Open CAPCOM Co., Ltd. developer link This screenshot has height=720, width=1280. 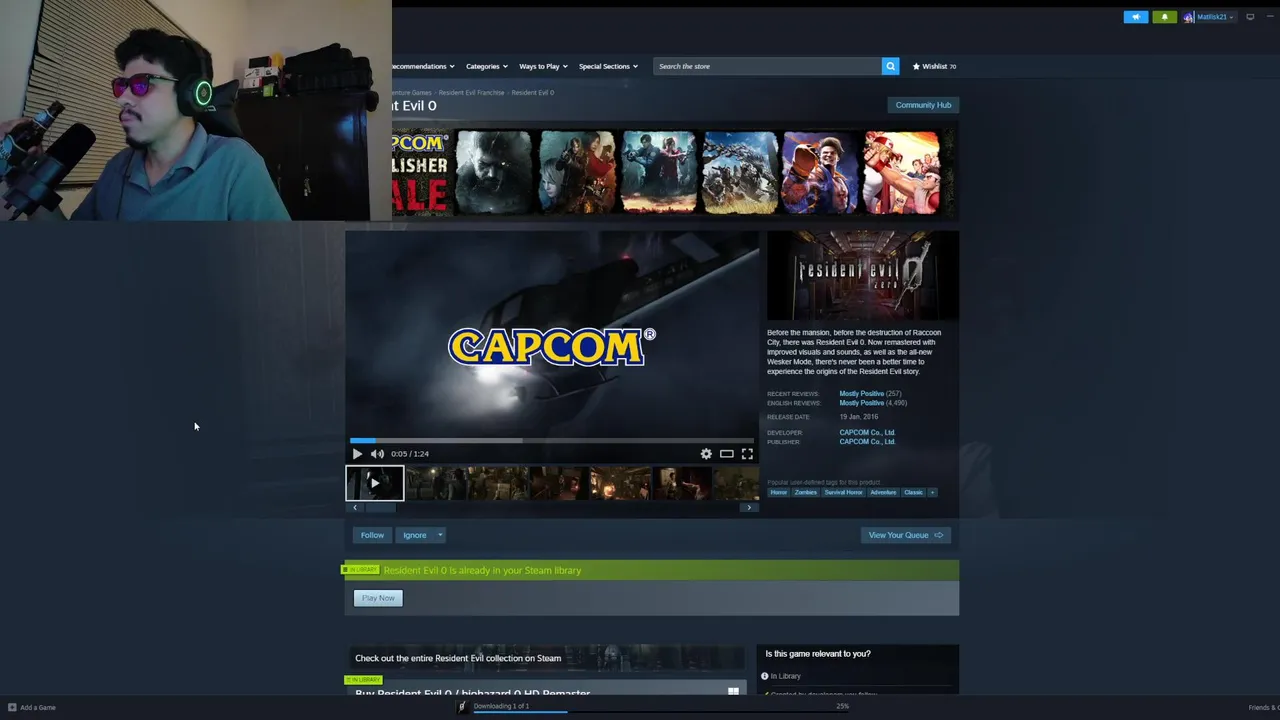pyautogui.click(x=867, y=433)
